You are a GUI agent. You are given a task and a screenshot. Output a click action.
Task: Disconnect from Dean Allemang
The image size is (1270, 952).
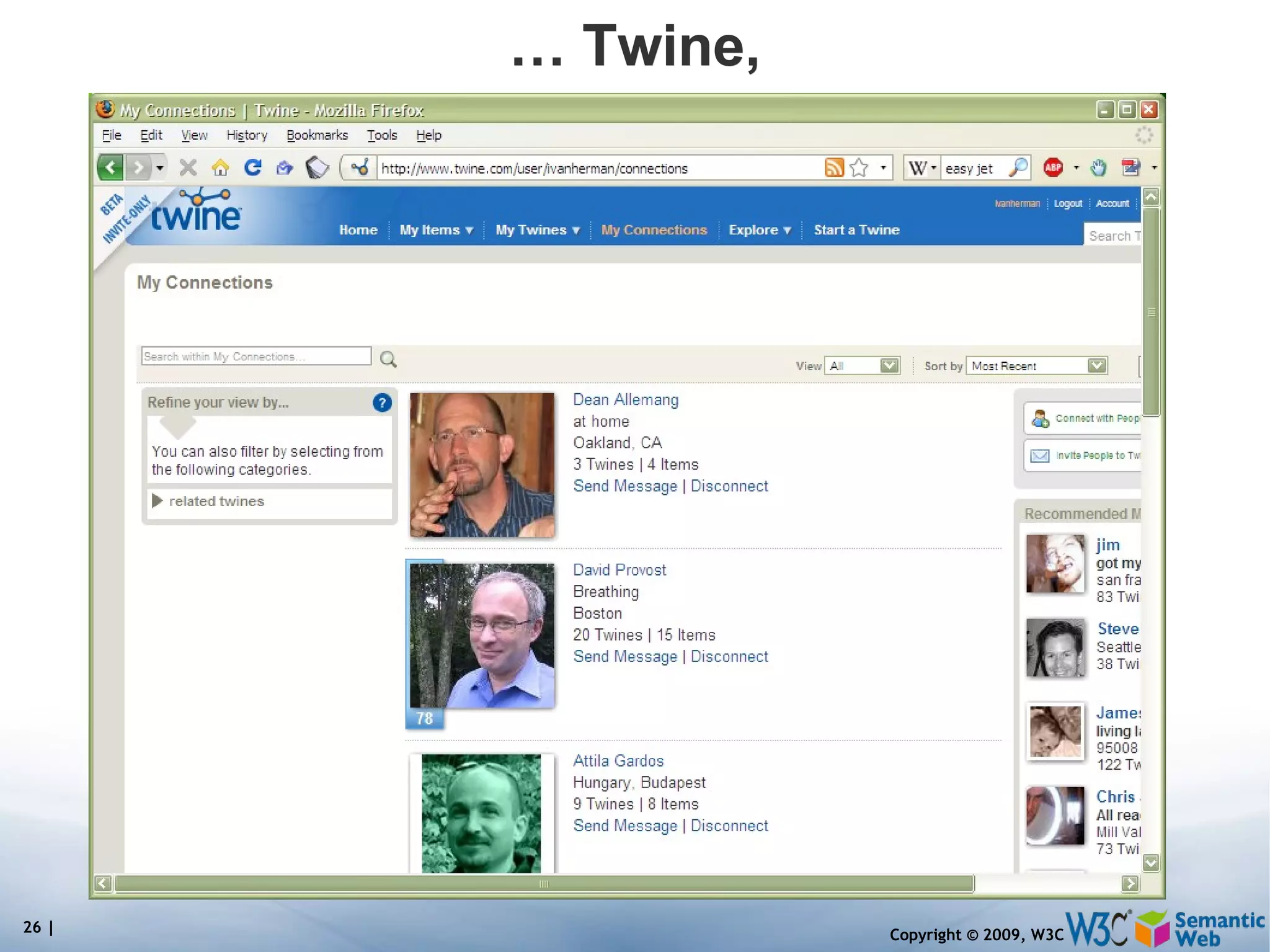pos(729,486)
